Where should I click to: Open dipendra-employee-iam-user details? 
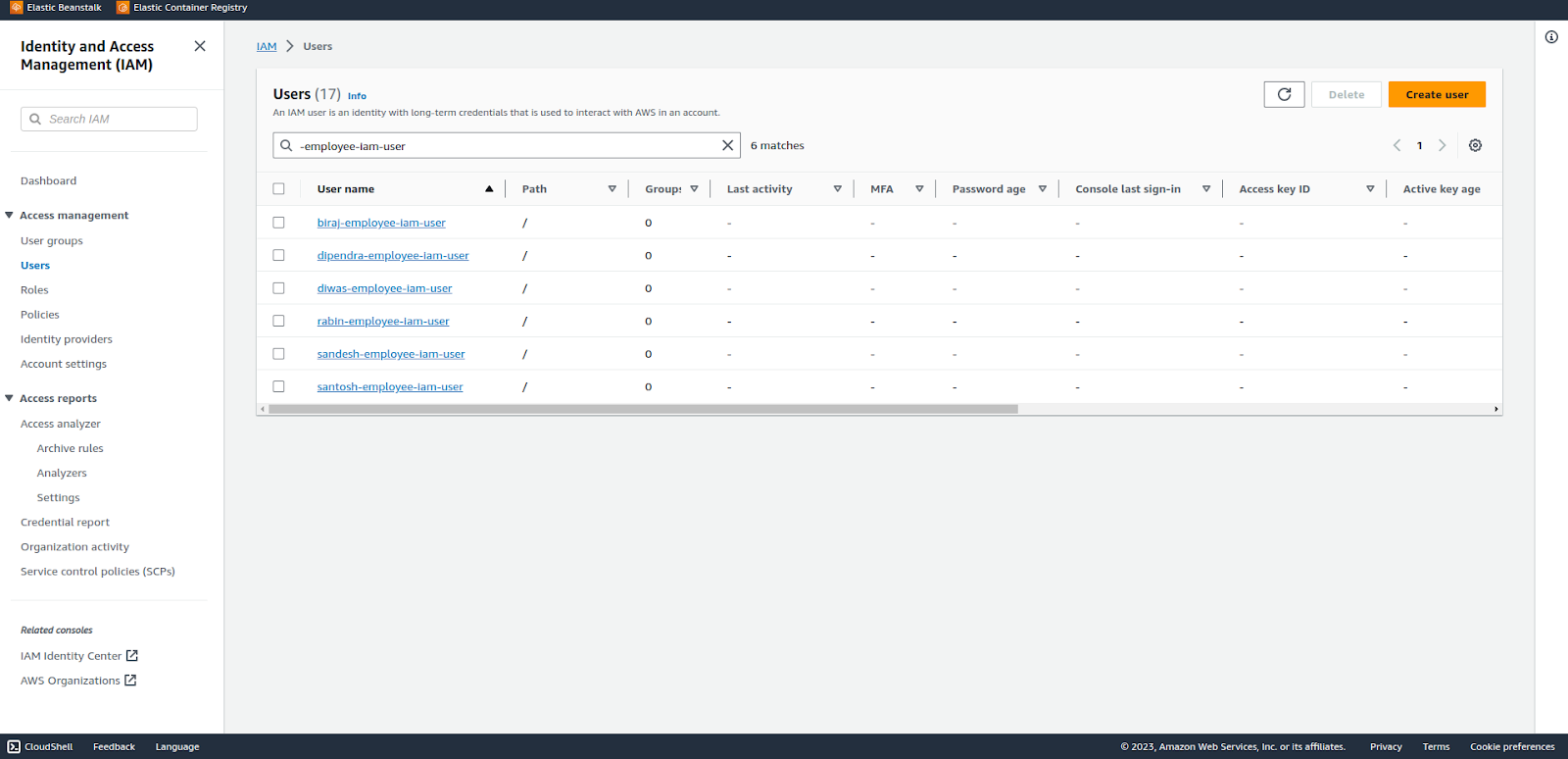click(x=393, y=255)
